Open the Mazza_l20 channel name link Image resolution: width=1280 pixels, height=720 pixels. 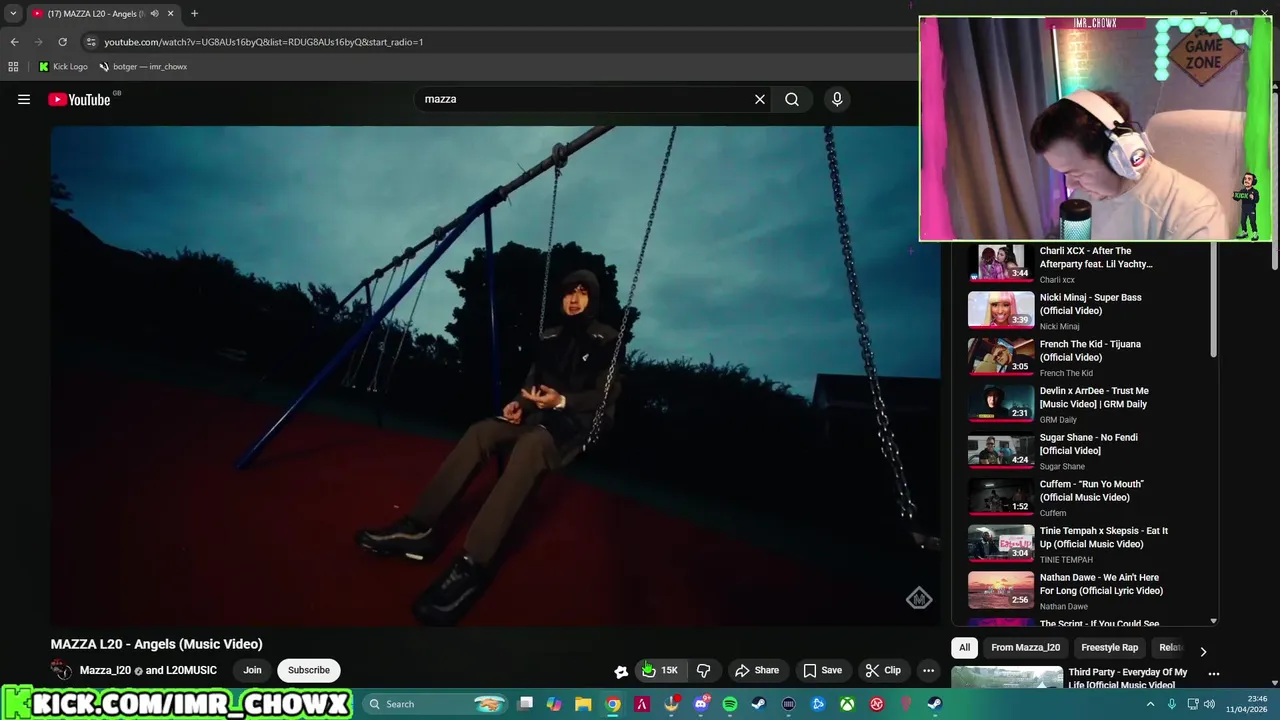105,670
